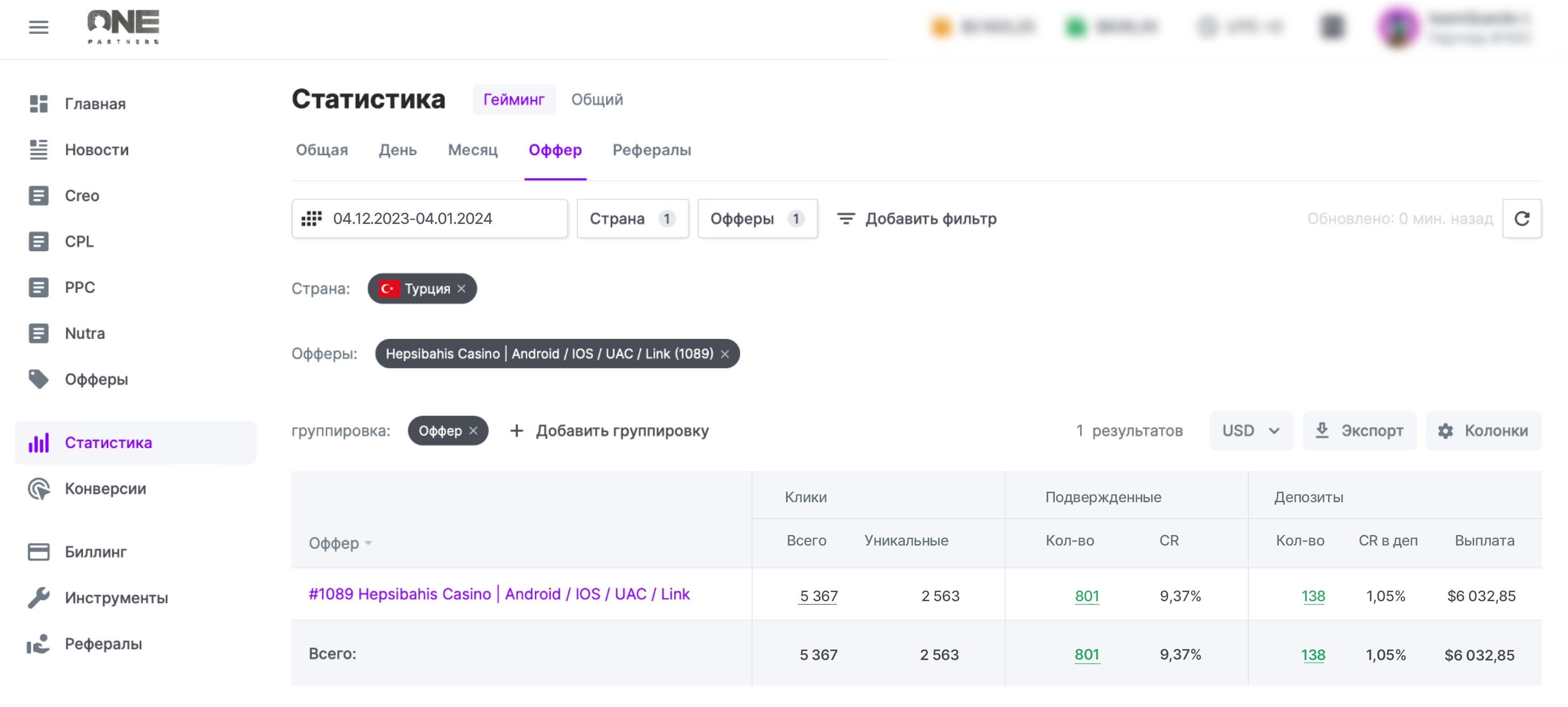The image size is (1568, 707).
Task: Click the Обновлено: 0 мин. назад text
Action: pos(1400,218)
